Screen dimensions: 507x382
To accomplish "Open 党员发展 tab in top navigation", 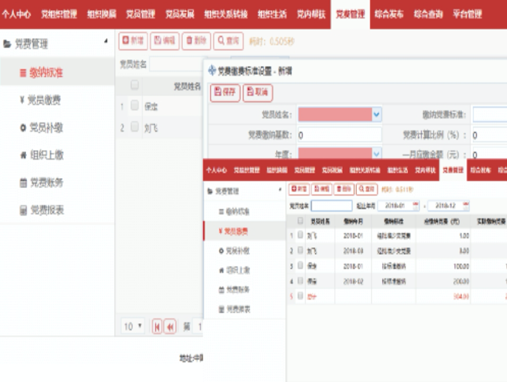I will pyautogui.click(x=180, y=14).
